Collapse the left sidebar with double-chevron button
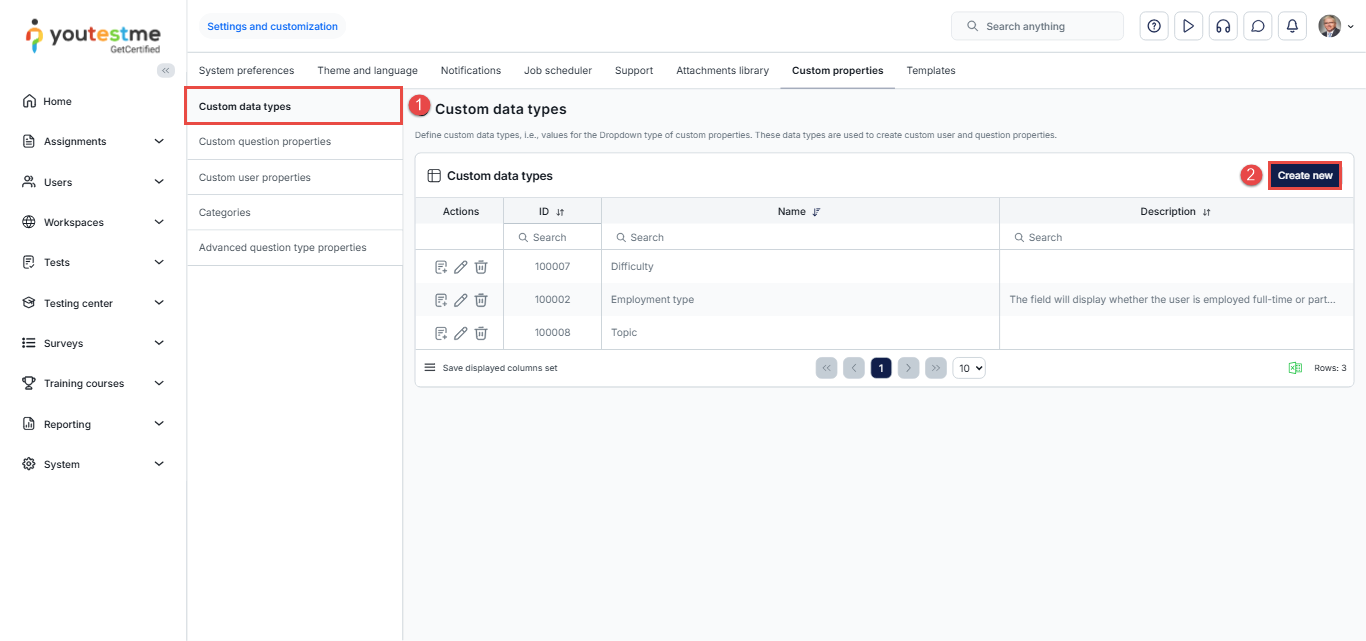This screenshot has height=641, width=1366. (166, 70)
